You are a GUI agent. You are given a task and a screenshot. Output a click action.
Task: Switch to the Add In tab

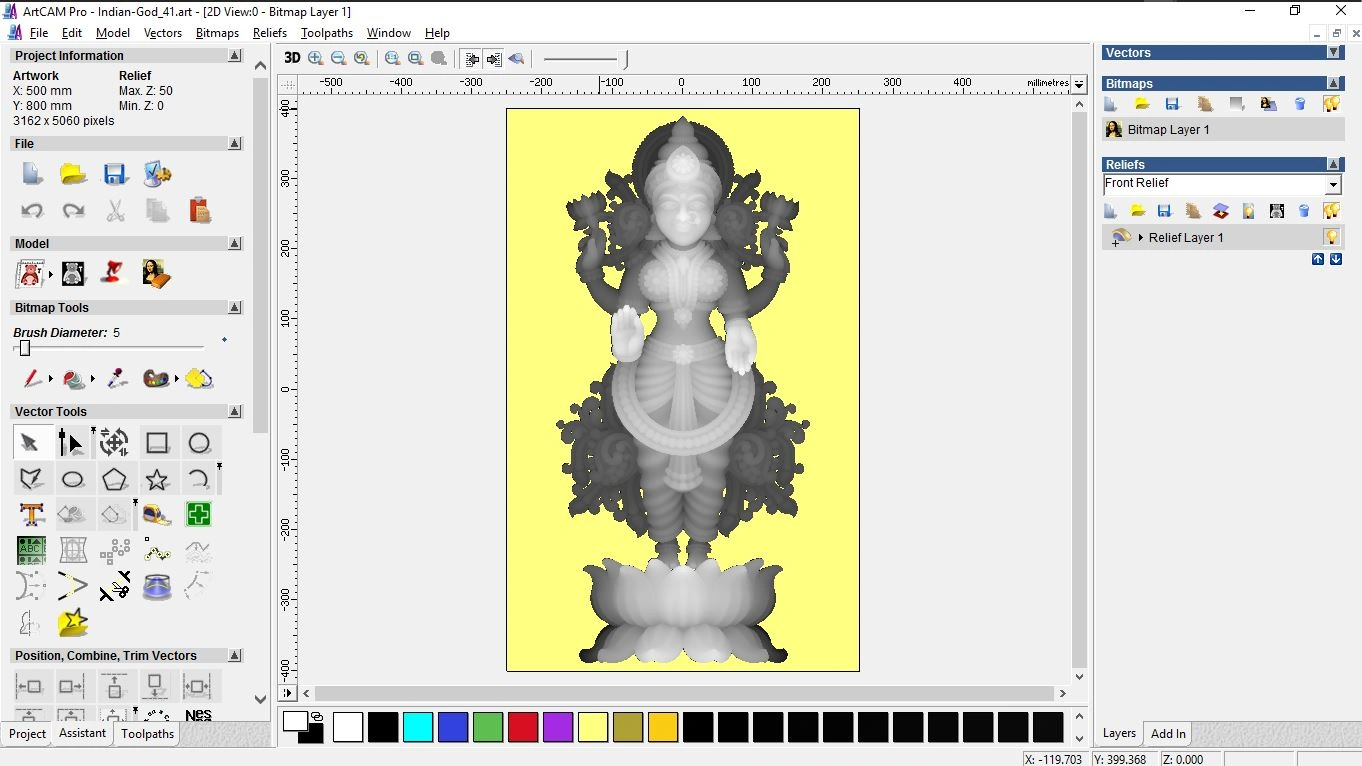pos(1168,733)
